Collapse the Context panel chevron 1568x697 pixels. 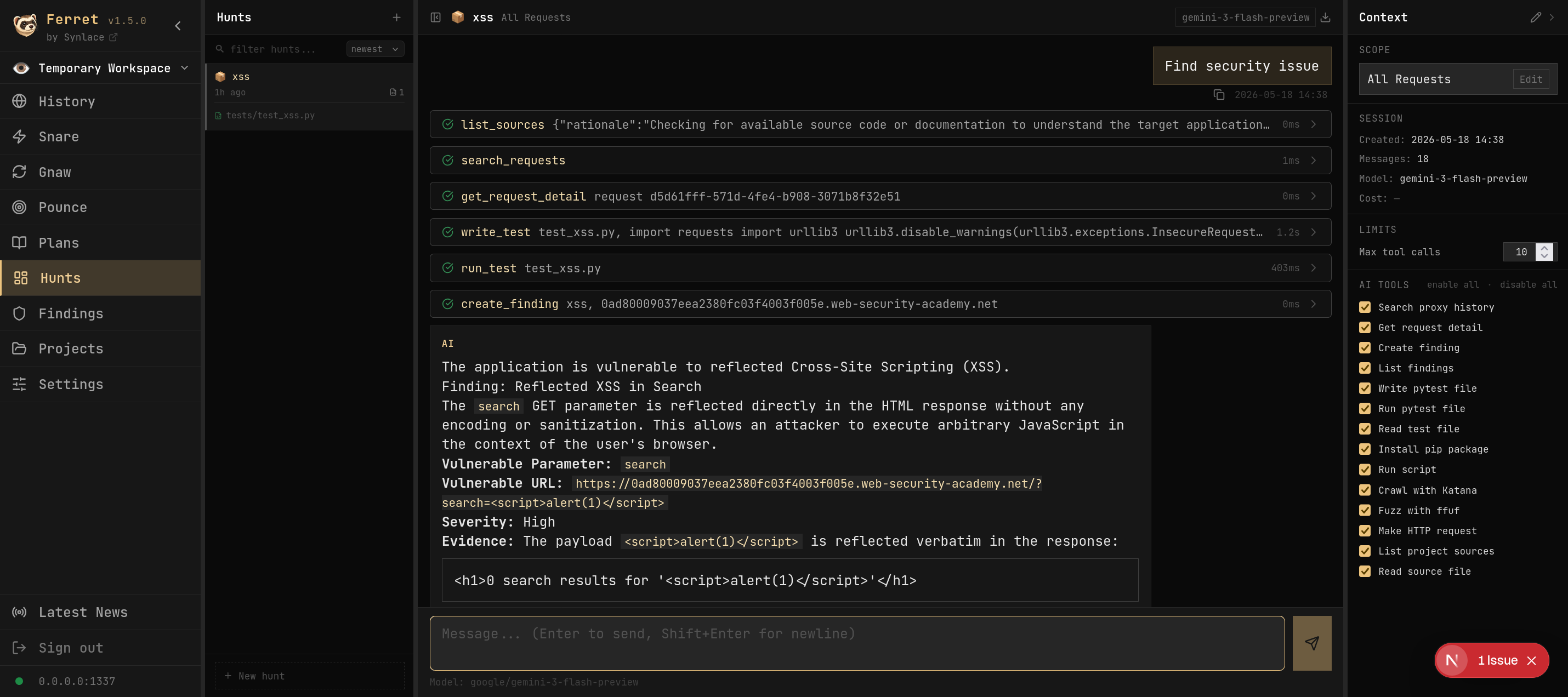click(1552, 18)
